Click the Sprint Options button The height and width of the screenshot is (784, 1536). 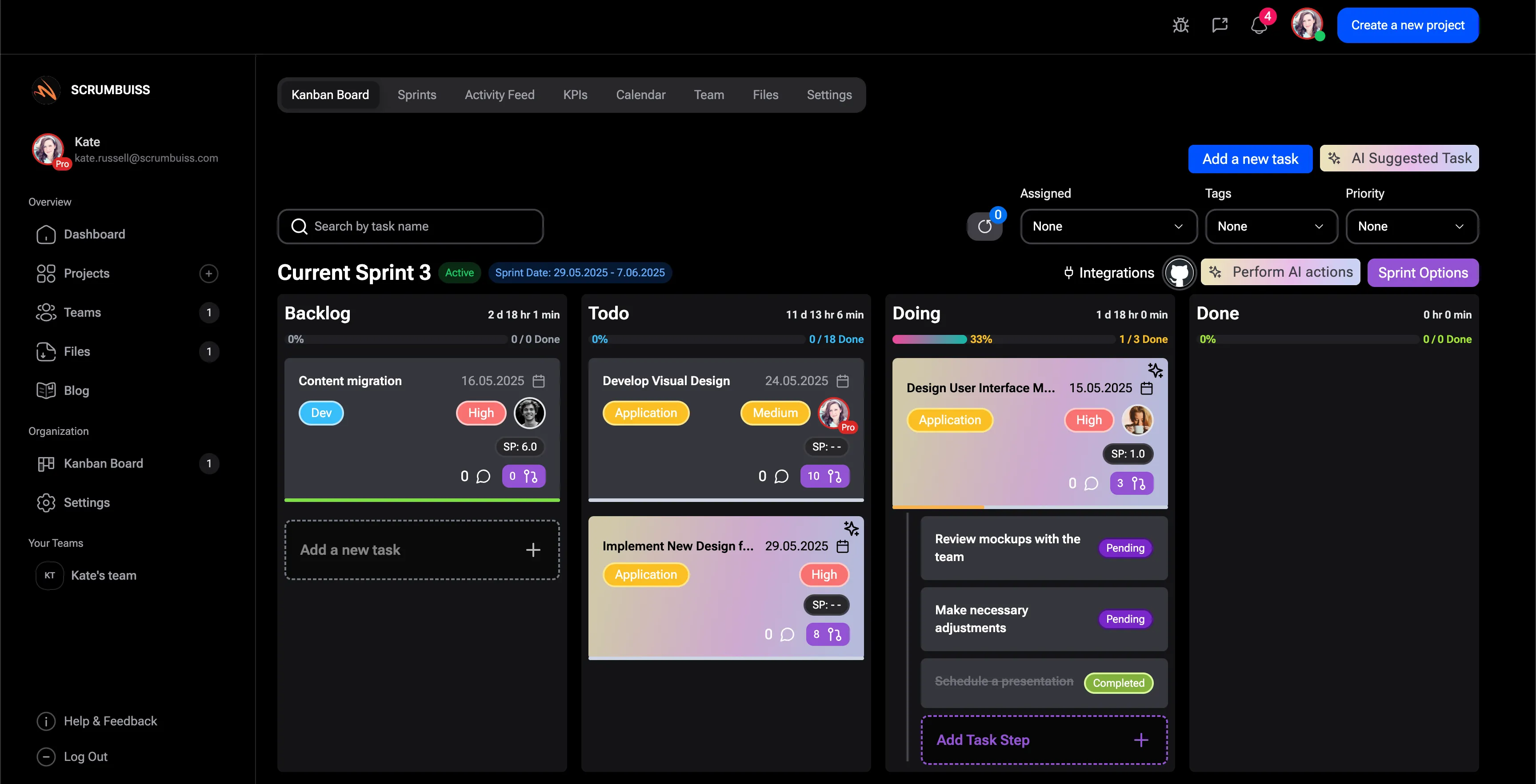click(1422, 273)
